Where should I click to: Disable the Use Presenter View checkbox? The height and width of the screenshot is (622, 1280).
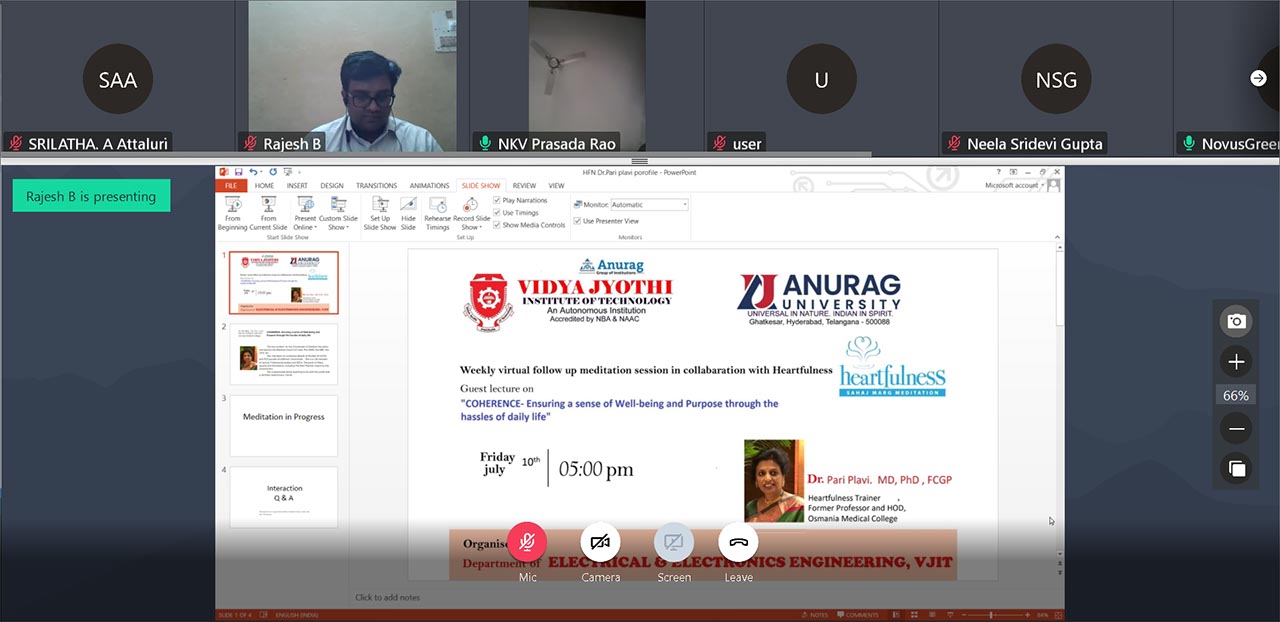coord(577,221)
